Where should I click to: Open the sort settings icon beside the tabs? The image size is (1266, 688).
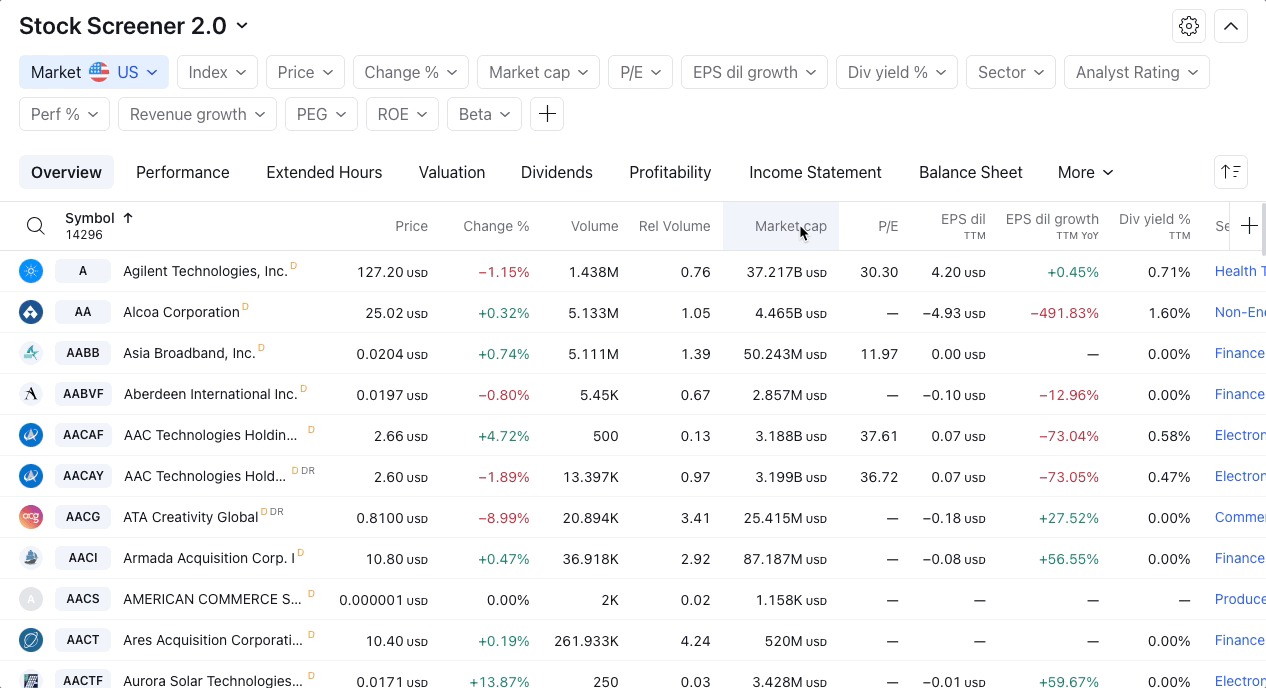coord(1231,172)
